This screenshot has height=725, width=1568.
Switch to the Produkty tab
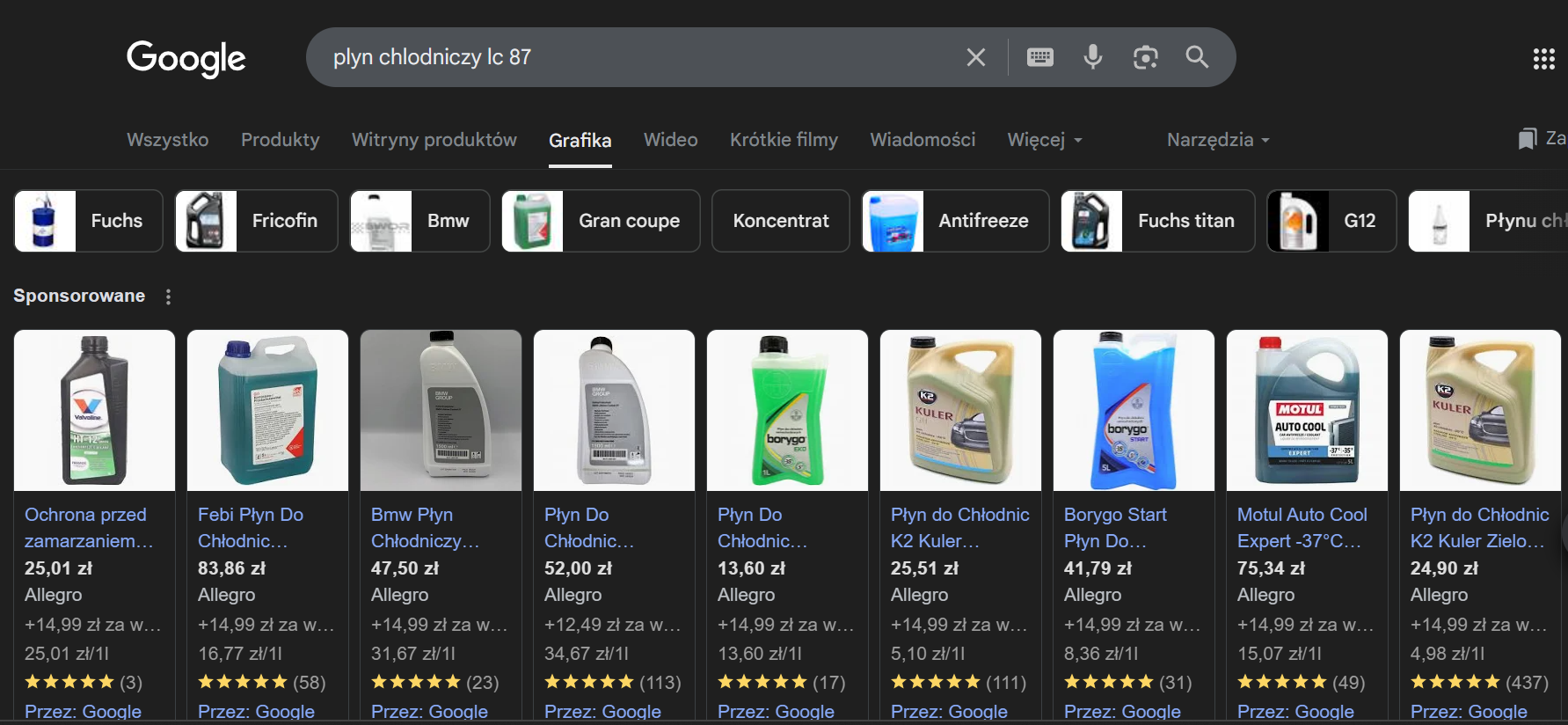(281, 140)
